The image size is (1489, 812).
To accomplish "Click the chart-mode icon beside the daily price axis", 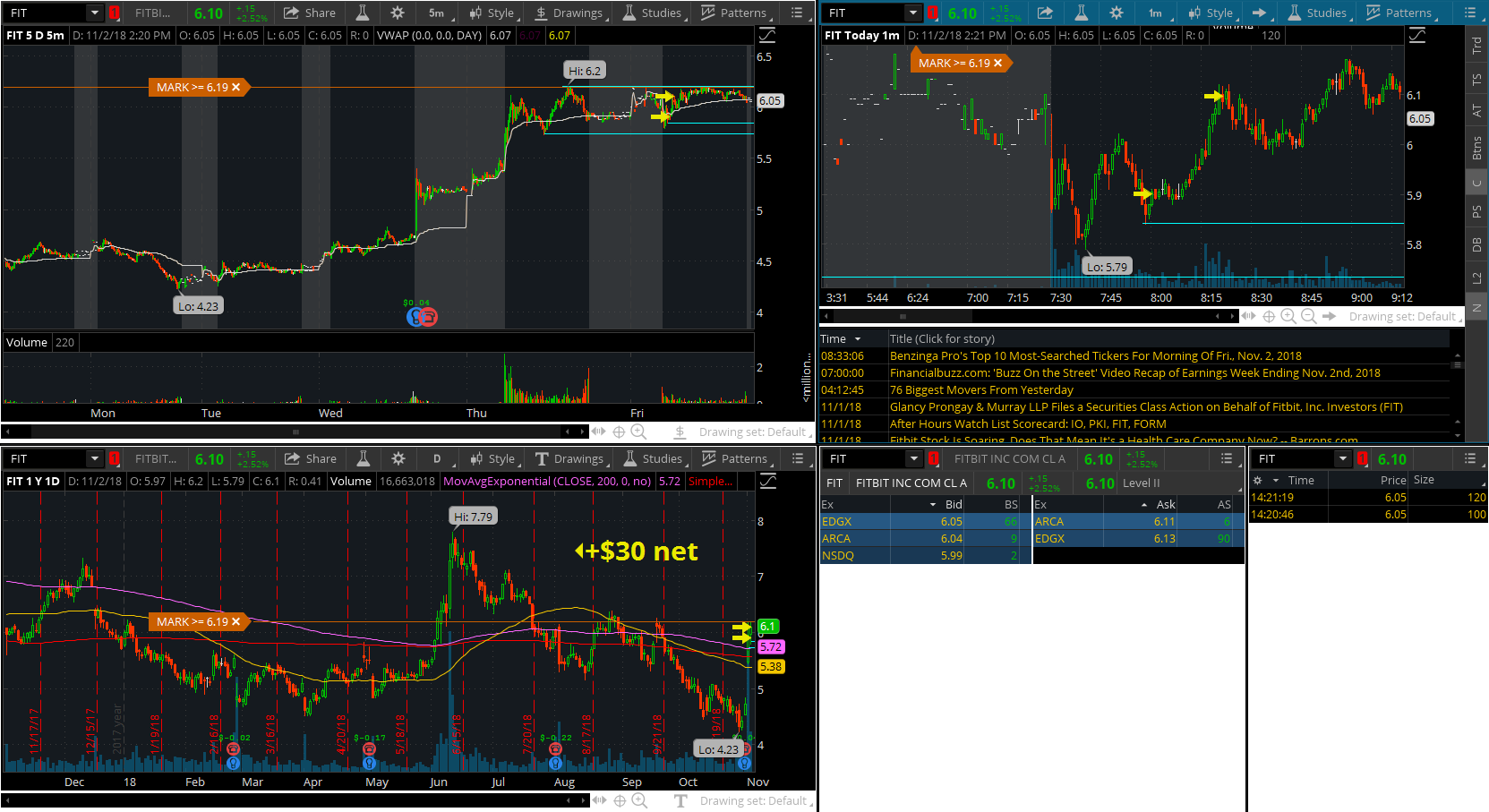I will 767,482.
